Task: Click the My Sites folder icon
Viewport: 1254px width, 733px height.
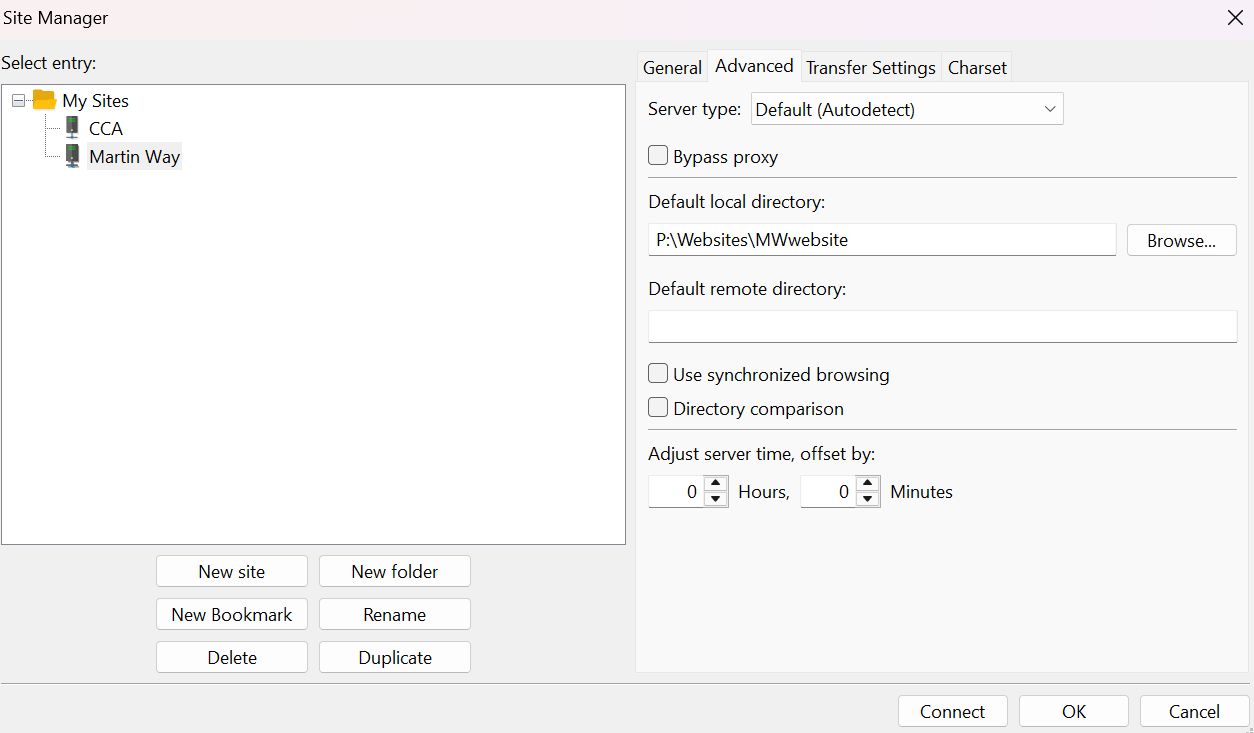Action: pos(44,100)
